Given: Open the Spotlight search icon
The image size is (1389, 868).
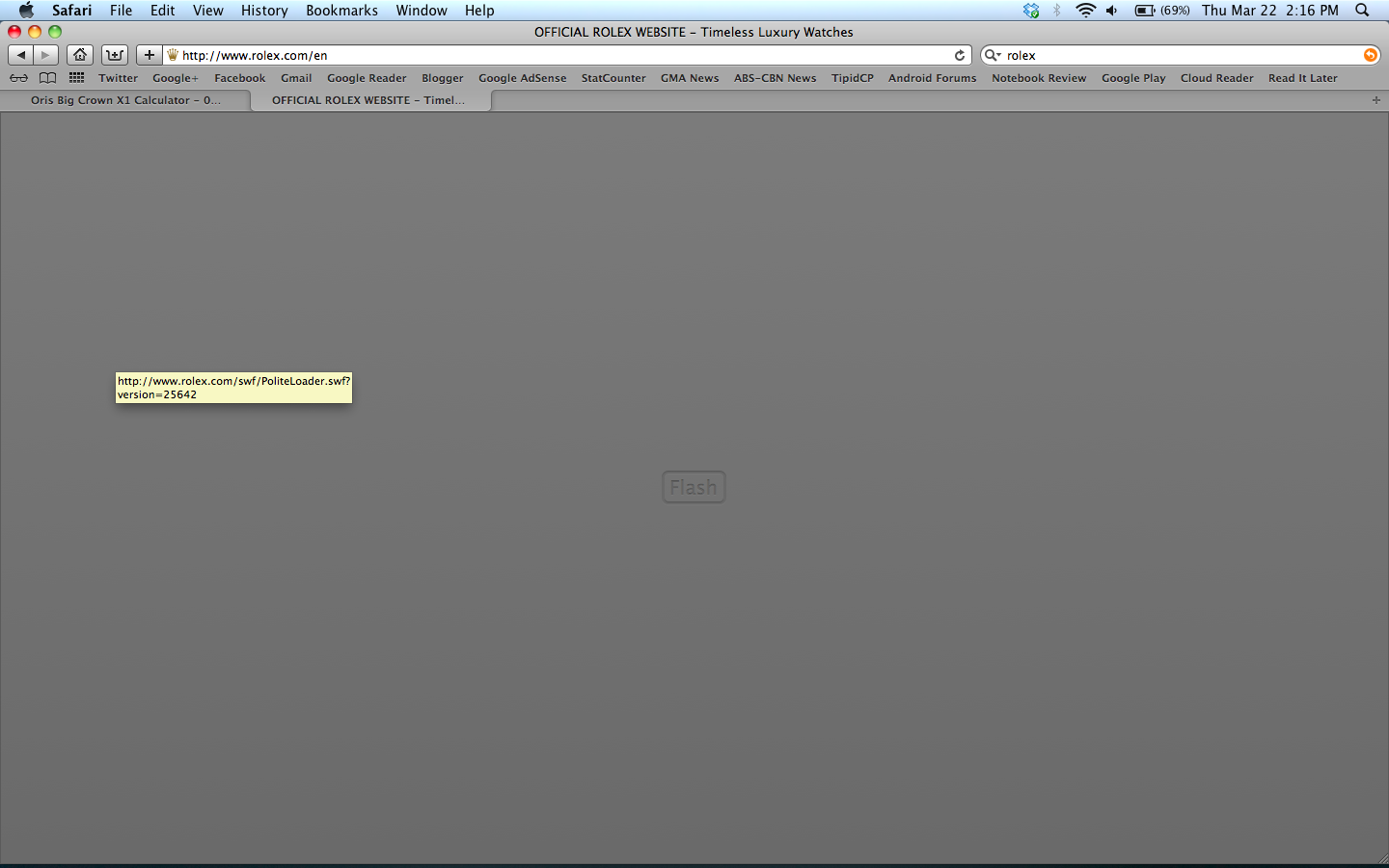Looking at the screenshot, I should 1362,11.
